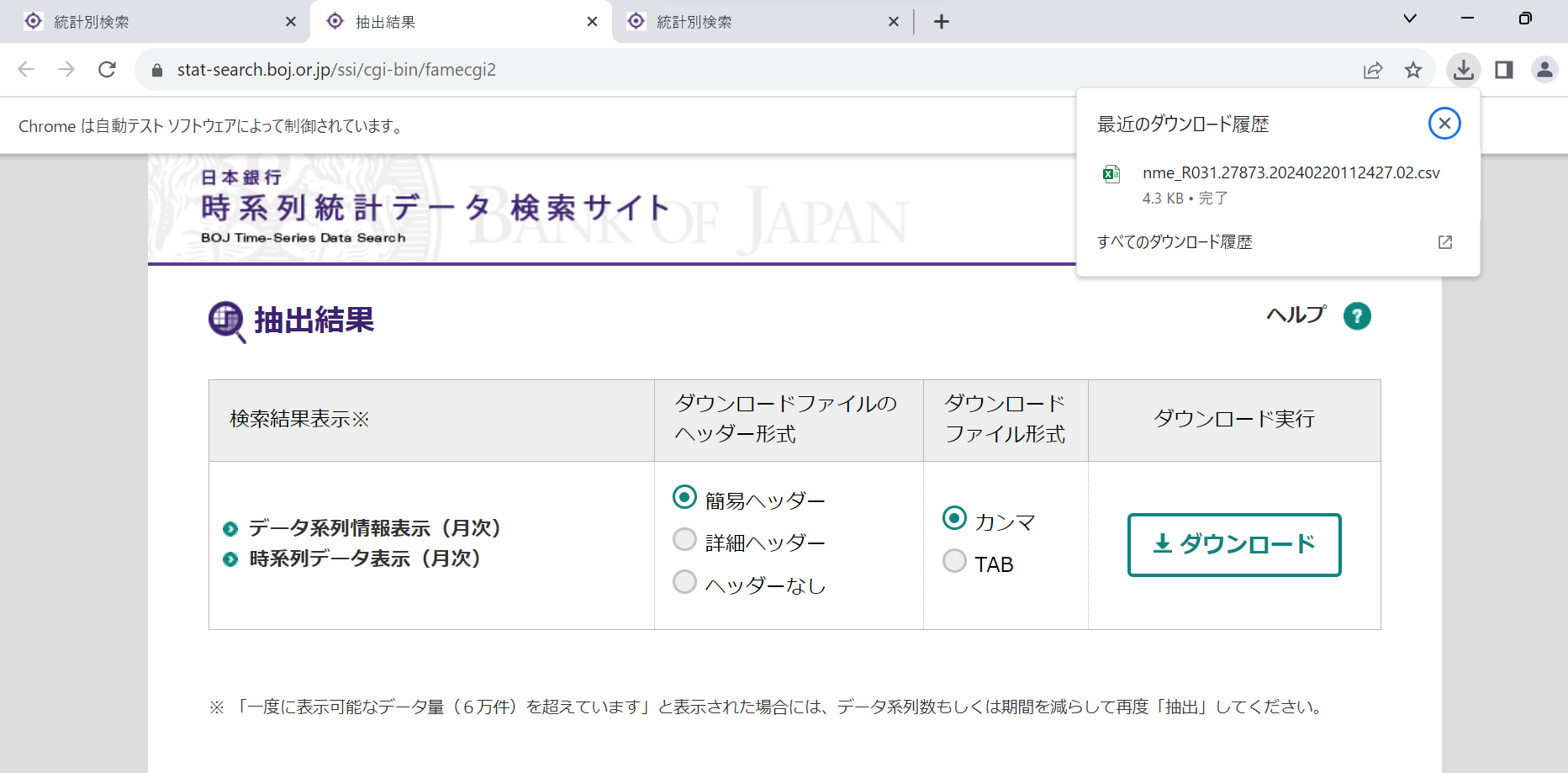Close the recent downloads popup
Image resolution: width=1568 pixels, height=773 pixels.
[x=1444, y=124]
